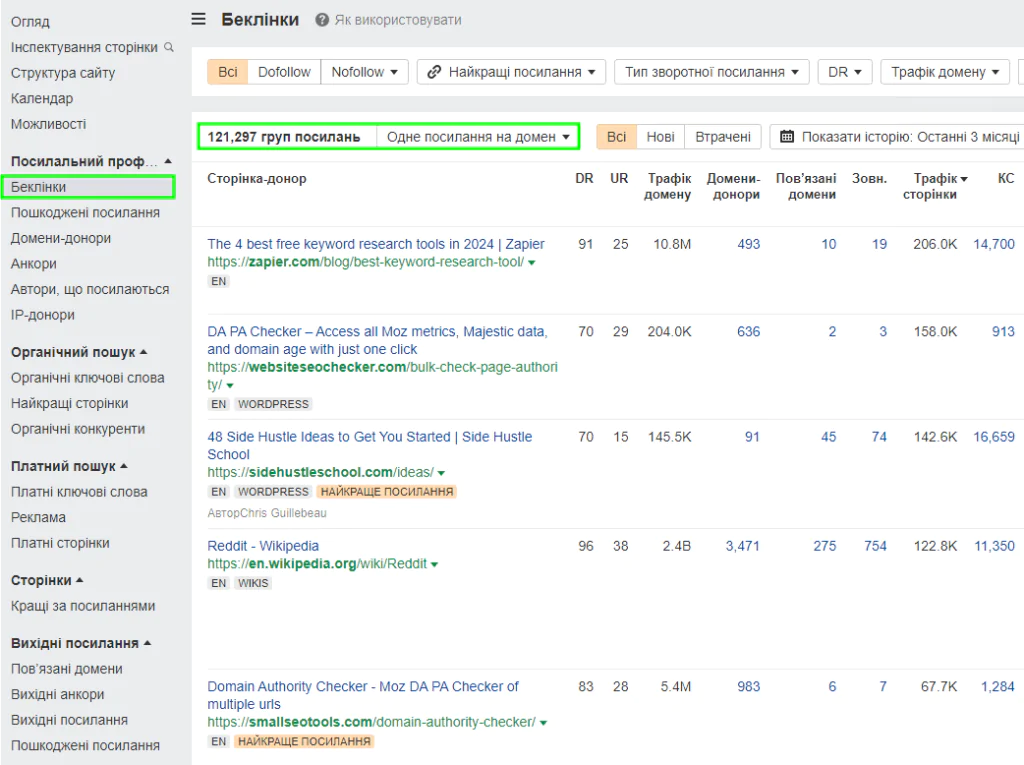The image size is (1024, 765).
Task: Open the Одне посилання на домен dropdown
Action: (478, 137)
